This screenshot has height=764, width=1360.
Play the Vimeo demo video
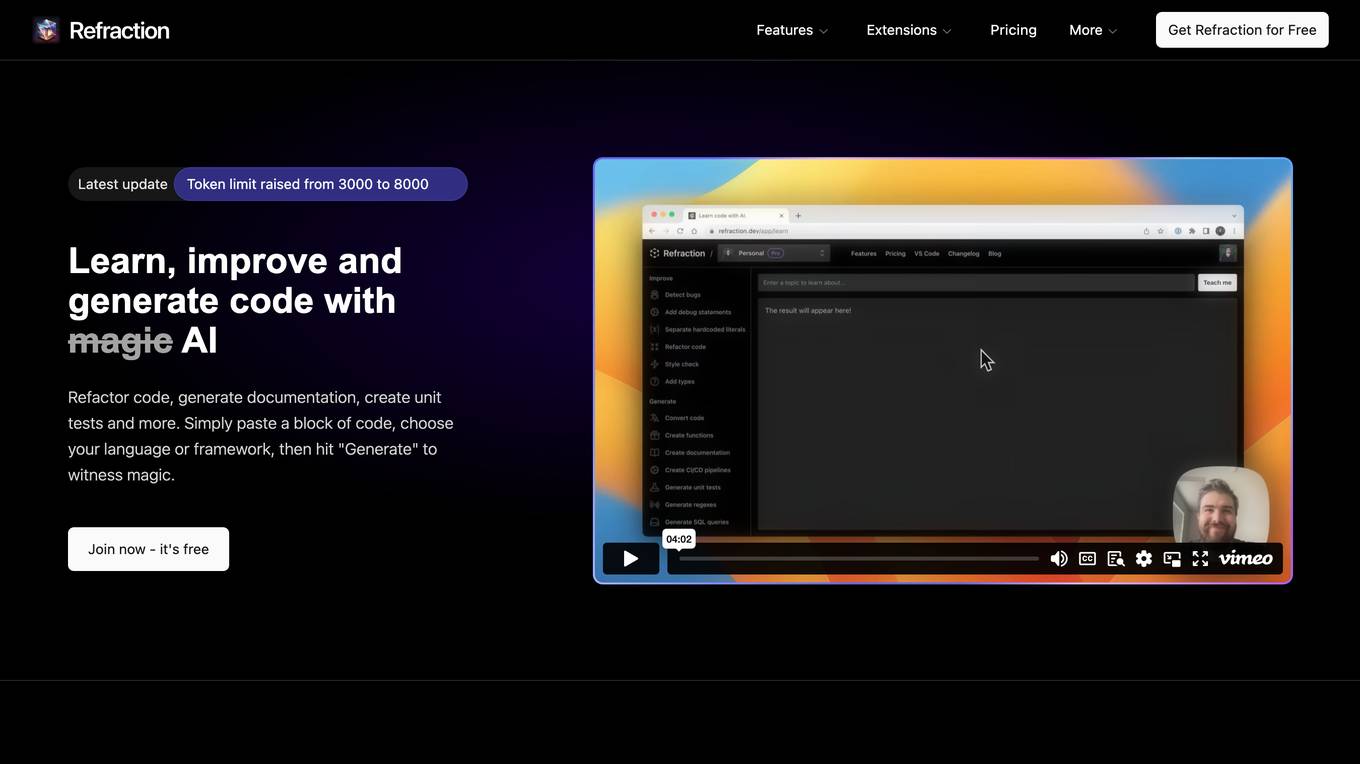click(x=630, y=559)
